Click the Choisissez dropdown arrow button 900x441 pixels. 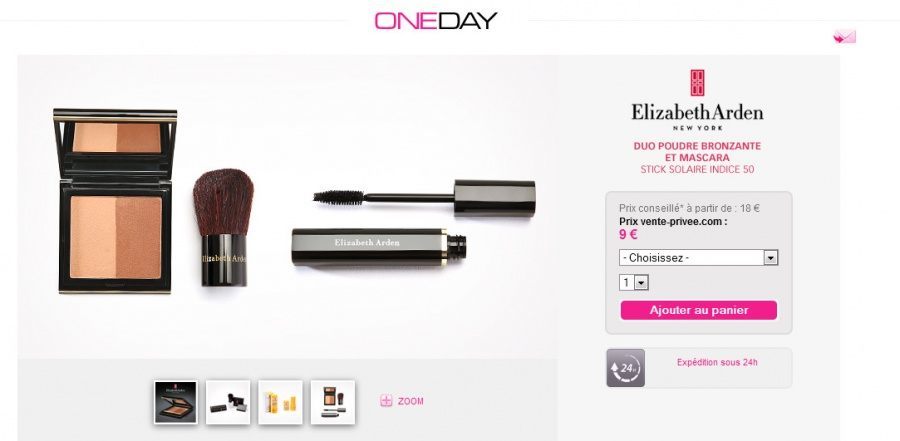click(x=771, y=257)
